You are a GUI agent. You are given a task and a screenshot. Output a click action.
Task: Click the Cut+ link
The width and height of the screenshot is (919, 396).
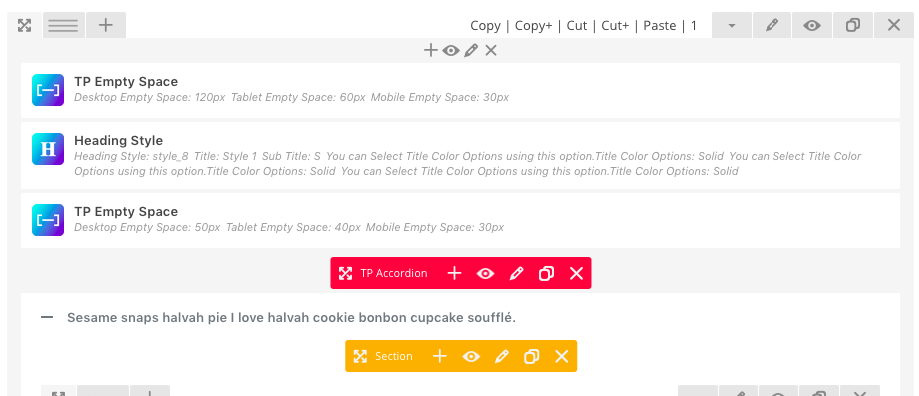[x=615, y=26]
